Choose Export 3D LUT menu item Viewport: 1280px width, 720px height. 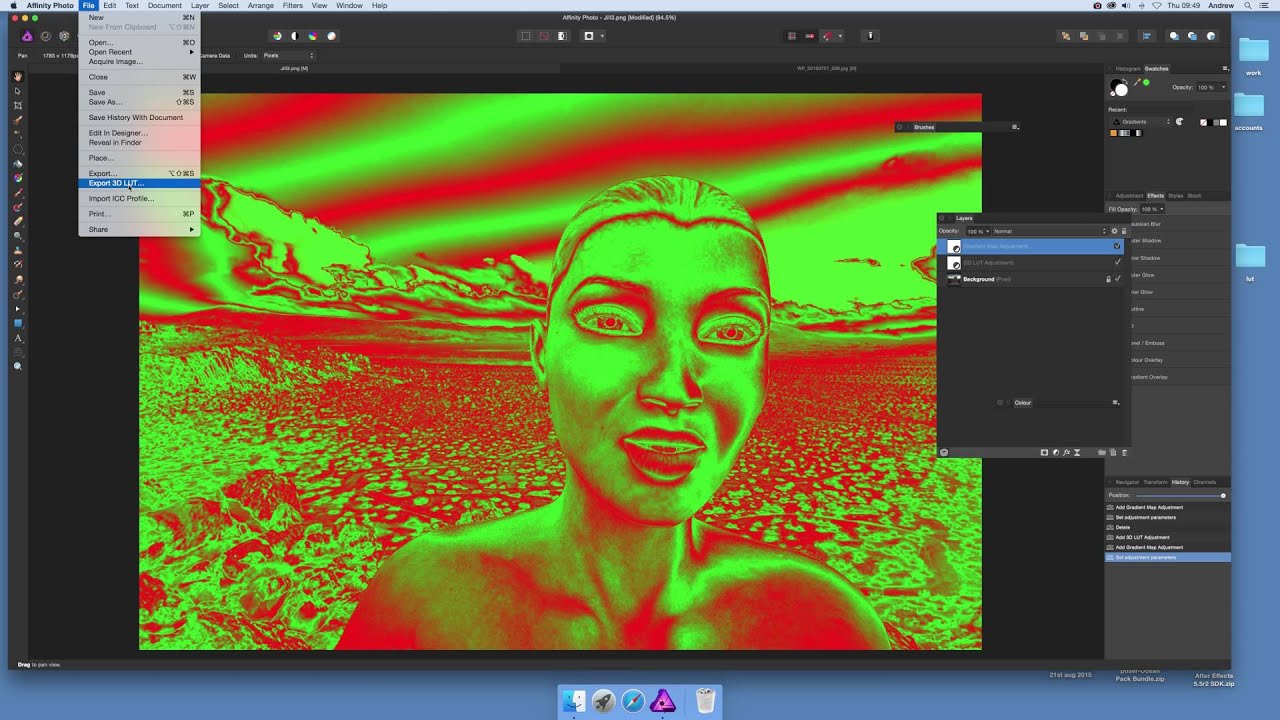click(x=139, y=183)
